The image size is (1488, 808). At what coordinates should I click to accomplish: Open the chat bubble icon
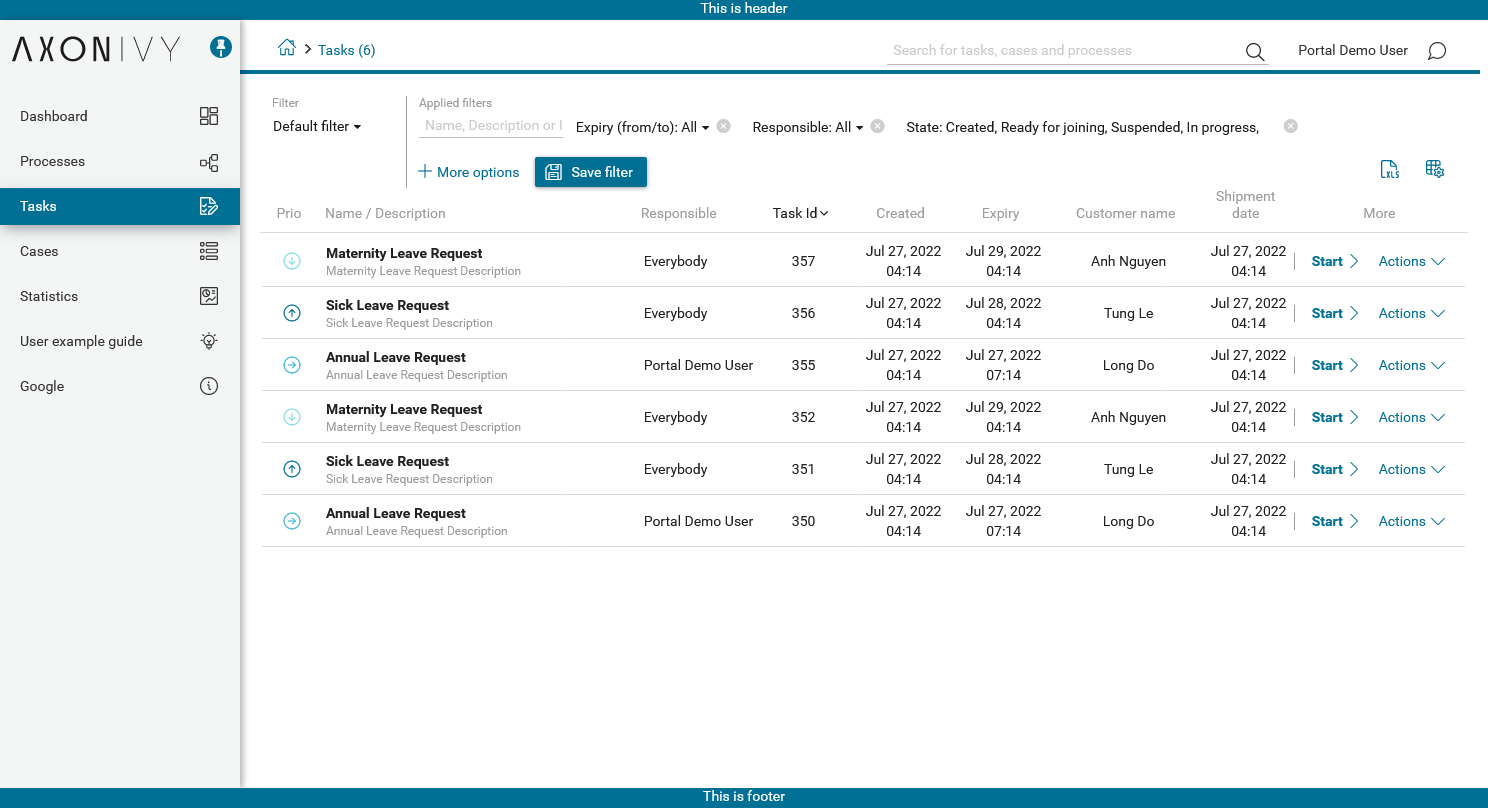(1437, 51)
